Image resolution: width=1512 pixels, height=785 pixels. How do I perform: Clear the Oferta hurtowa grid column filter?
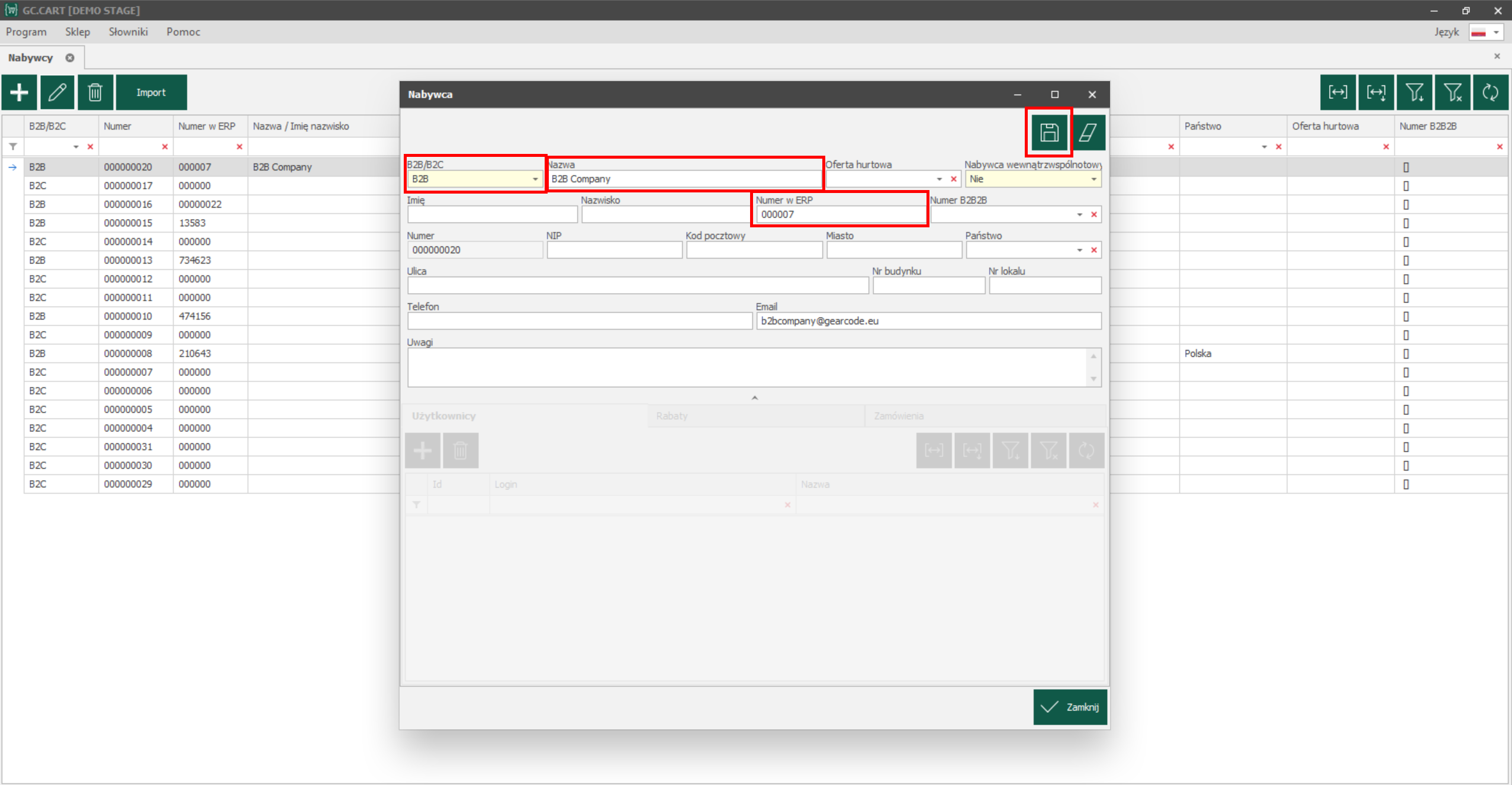click(x=1386, y=147)
